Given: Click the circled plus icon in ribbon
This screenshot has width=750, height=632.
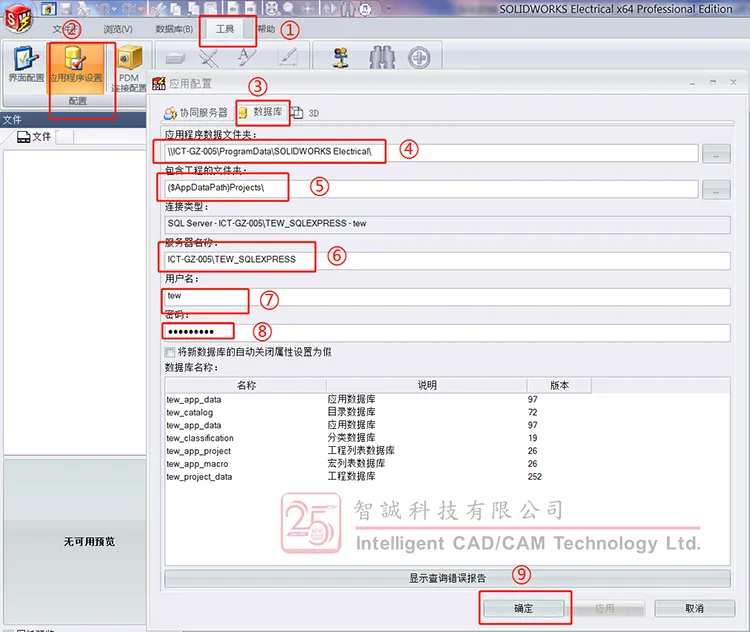Looking at the screenshot, I should pyautogui.click(x=419, y=58).
